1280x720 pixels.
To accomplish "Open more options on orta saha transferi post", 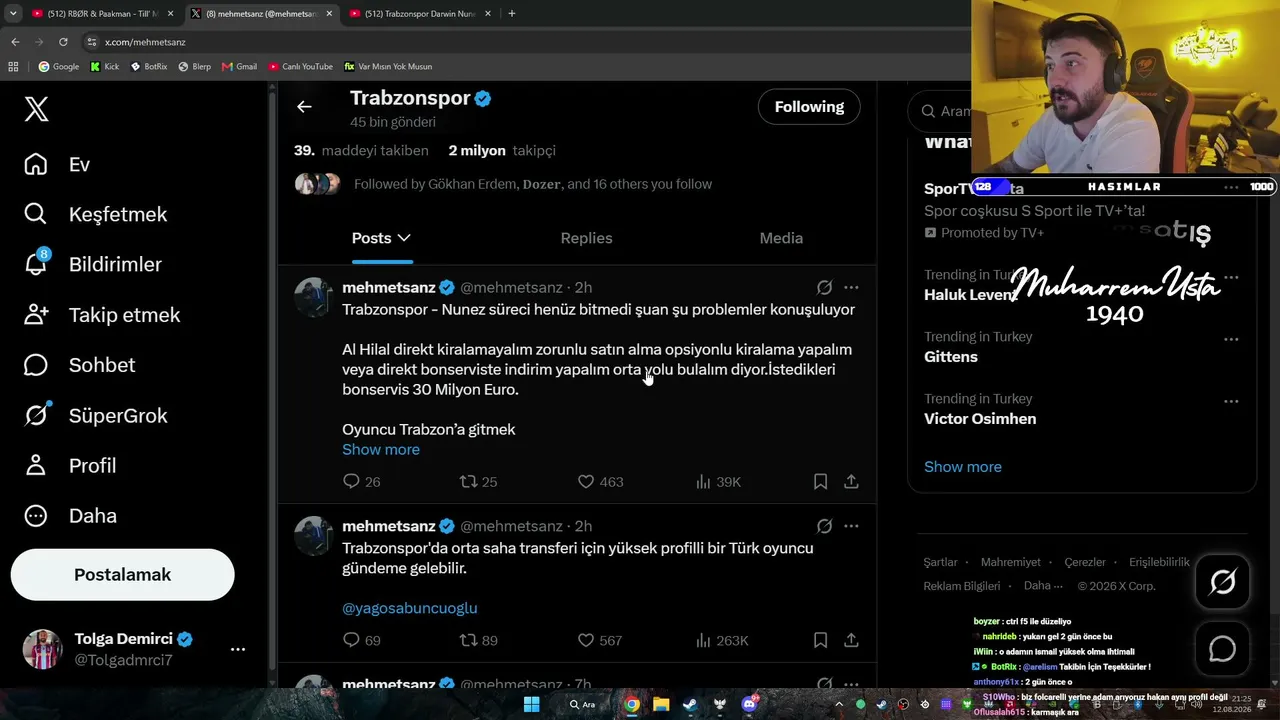I will 851,526.
